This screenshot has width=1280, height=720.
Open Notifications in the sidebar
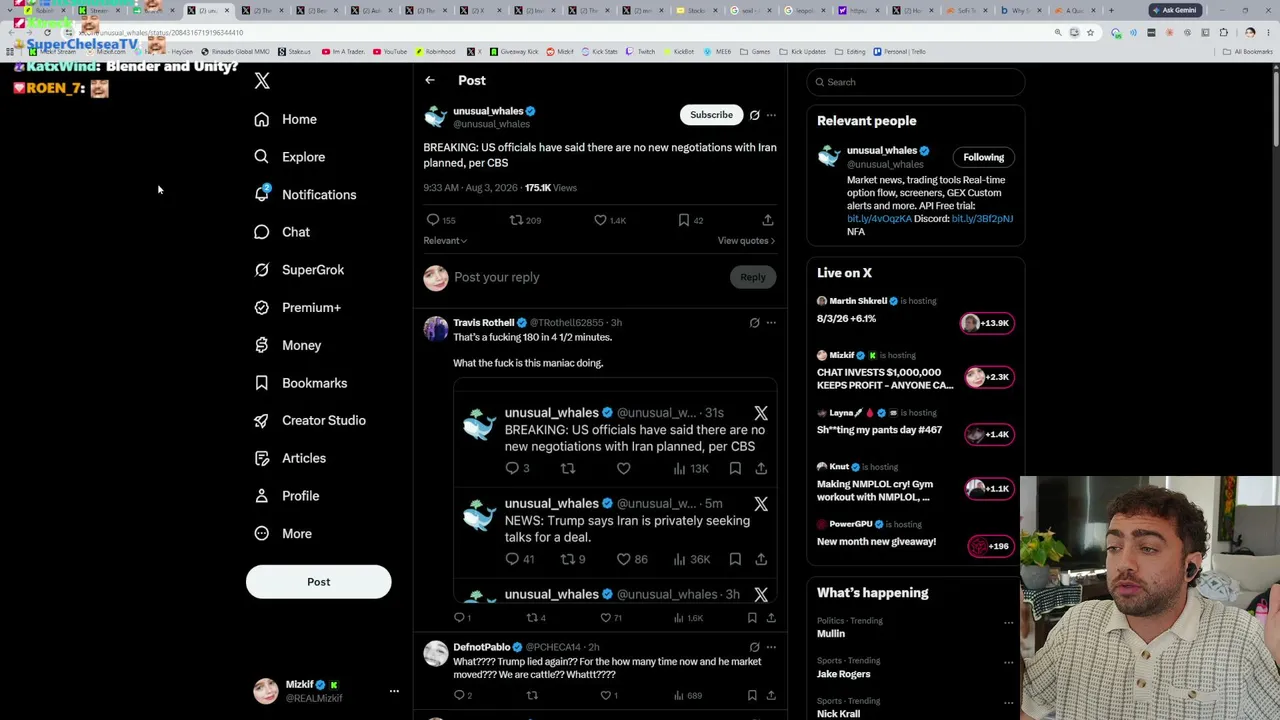tap(305, 195)
